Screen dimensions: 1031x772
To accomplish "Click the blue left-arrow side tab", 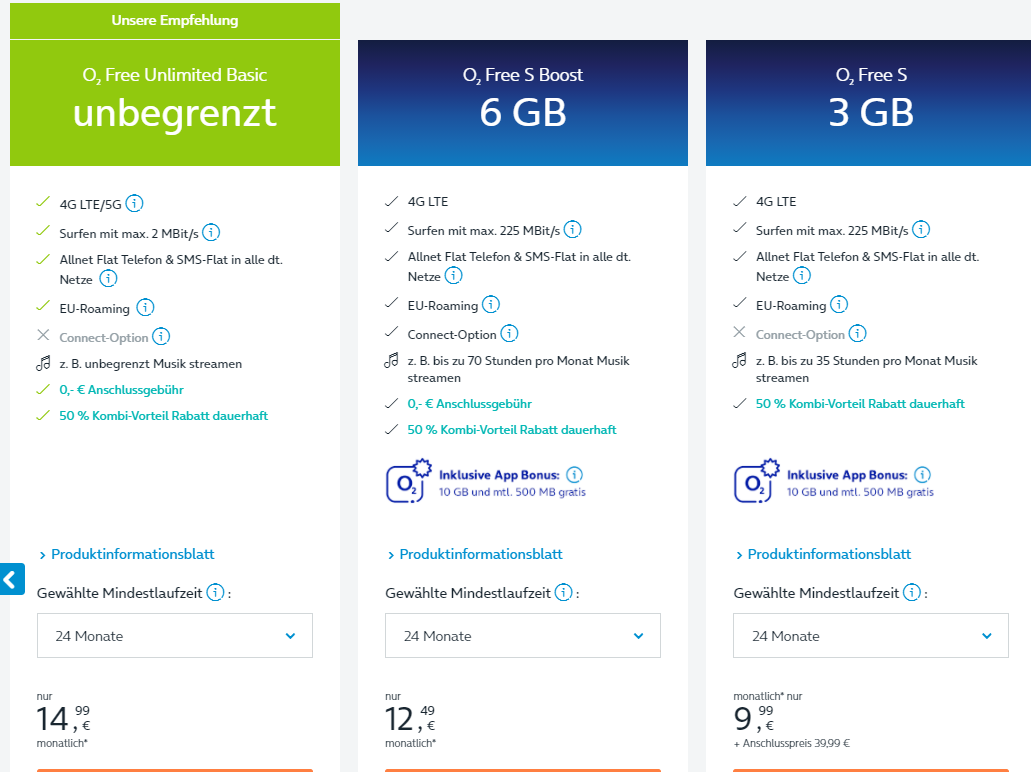I will (12, 579).
